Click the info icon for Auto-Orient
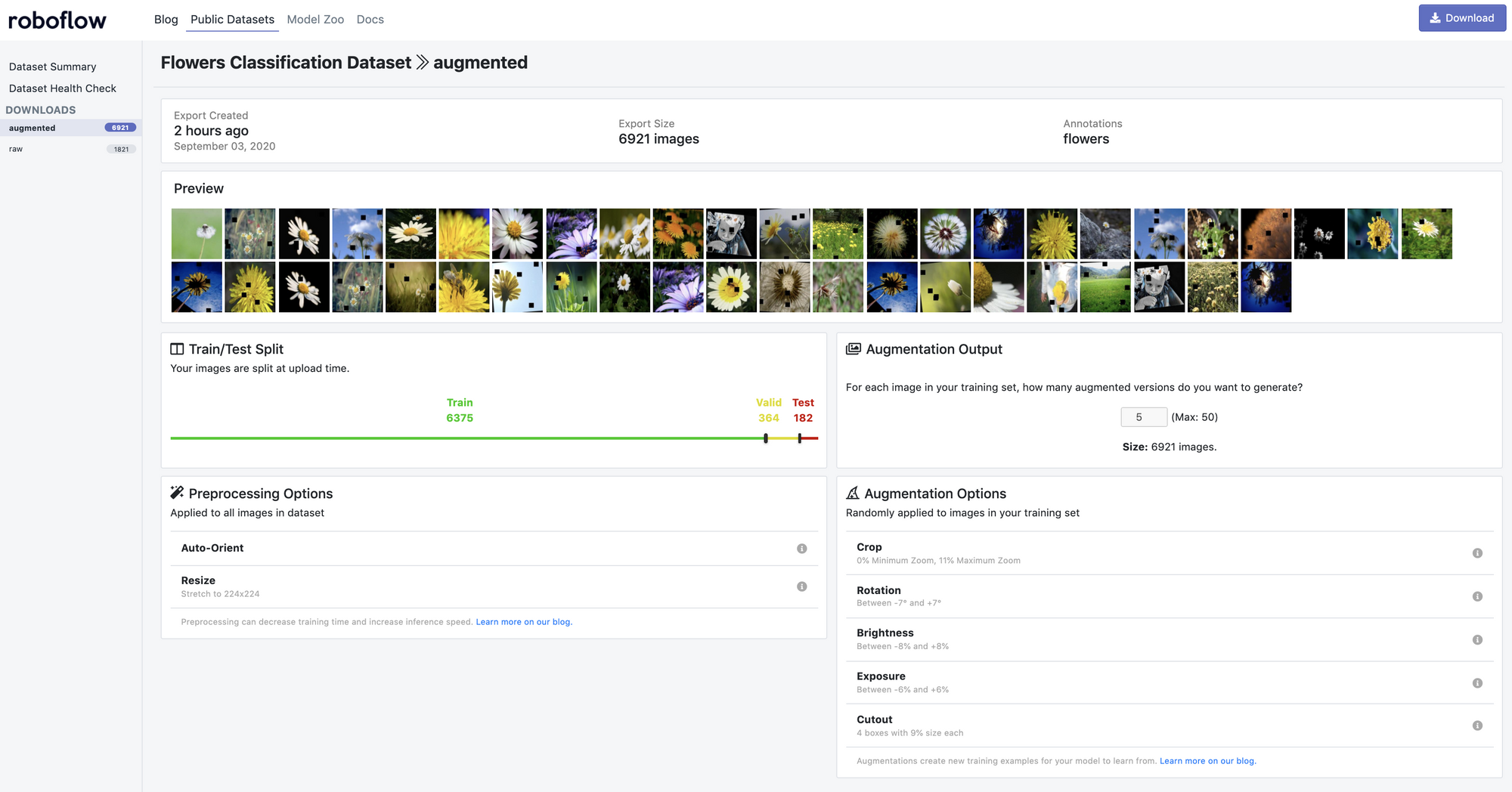 (801, 549)
